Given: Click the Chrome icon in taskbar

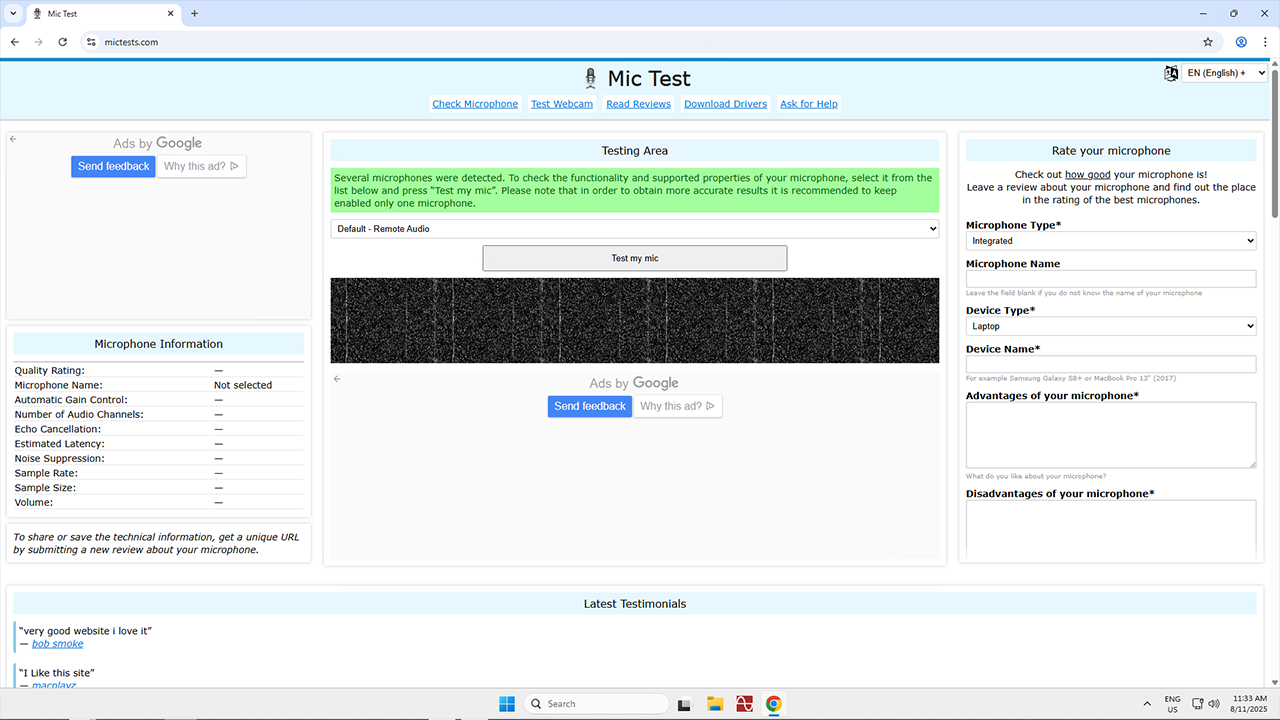Looking at the screenshot, I should coord(773,704).
